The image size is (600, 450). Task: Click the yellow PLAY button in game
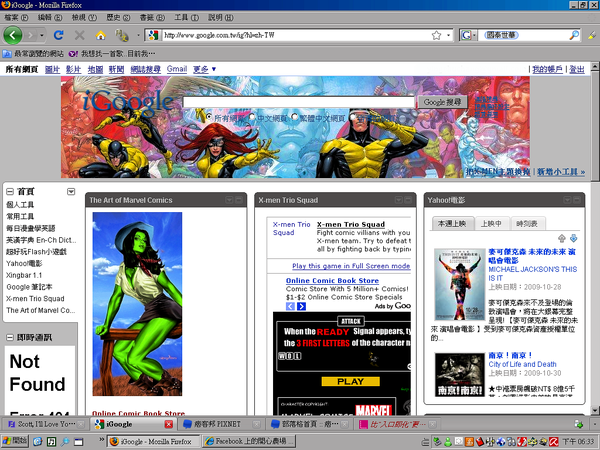(x=351, y=382)
